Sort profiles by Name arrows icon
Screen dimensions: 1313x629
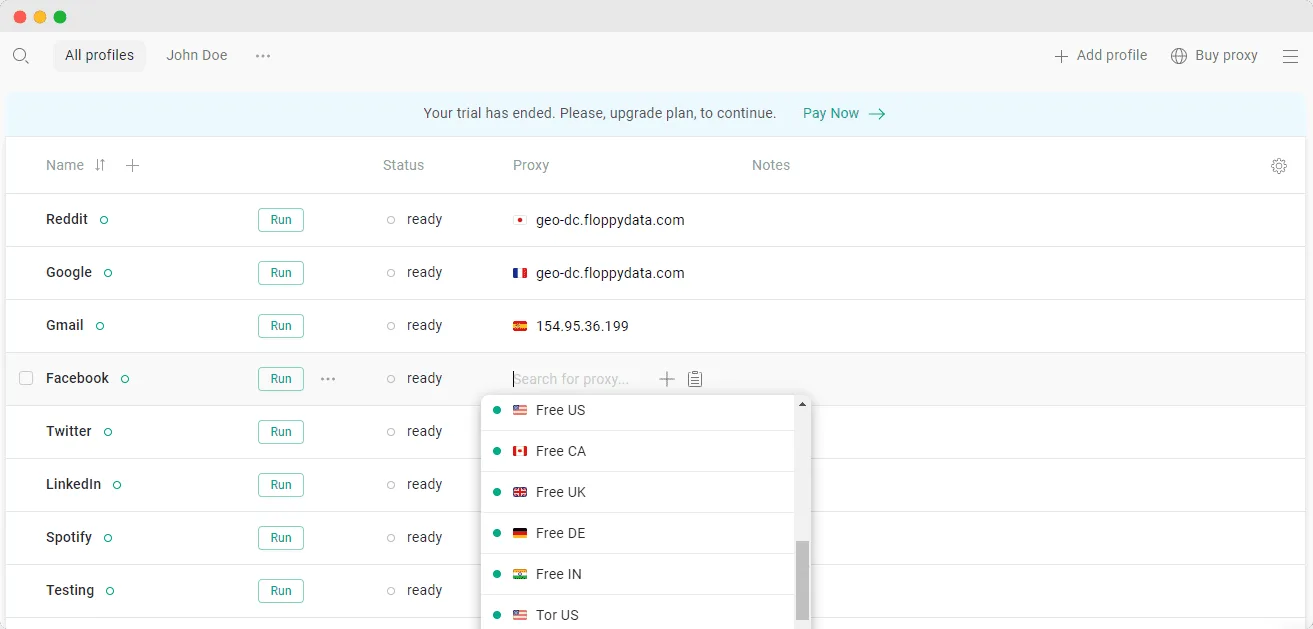click(x=100, y=165)
